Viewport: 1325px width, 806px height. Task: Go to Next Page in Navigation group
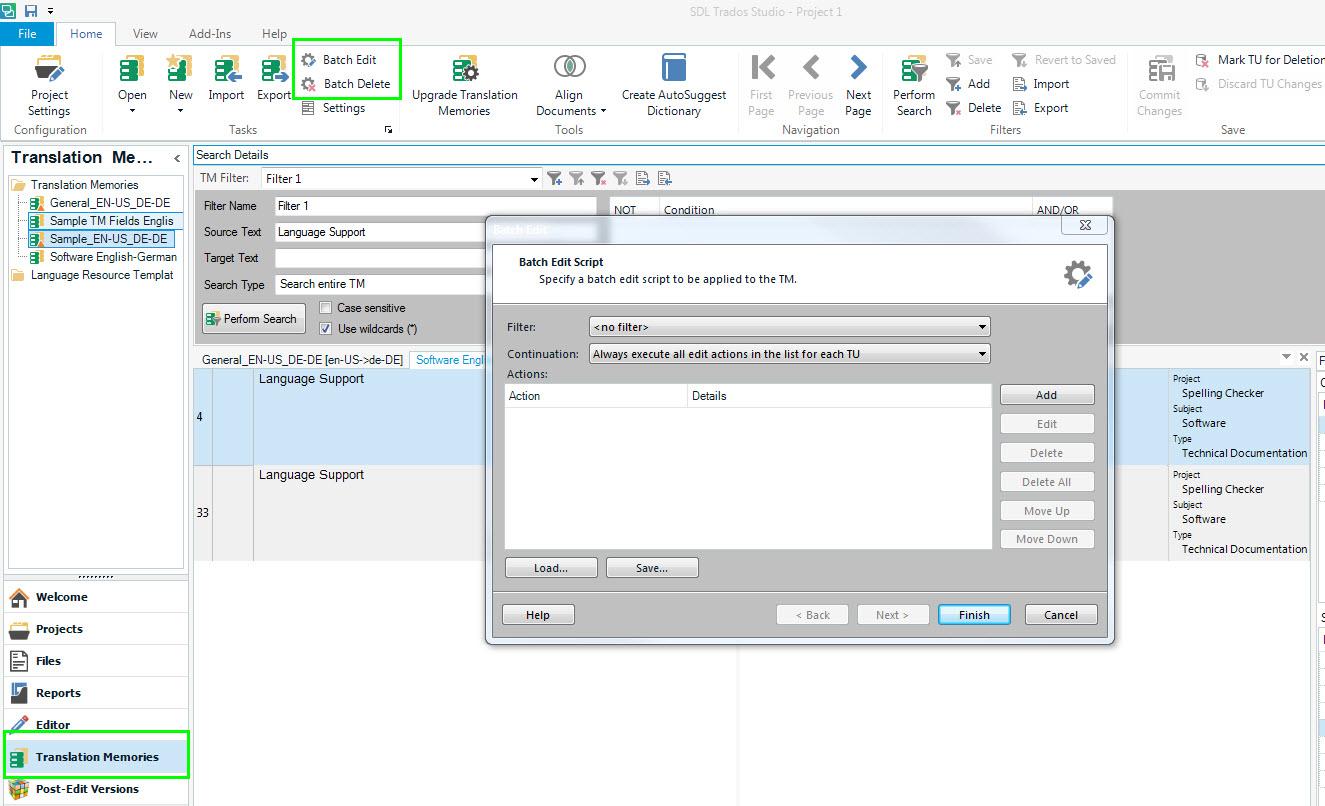point(858,86)
